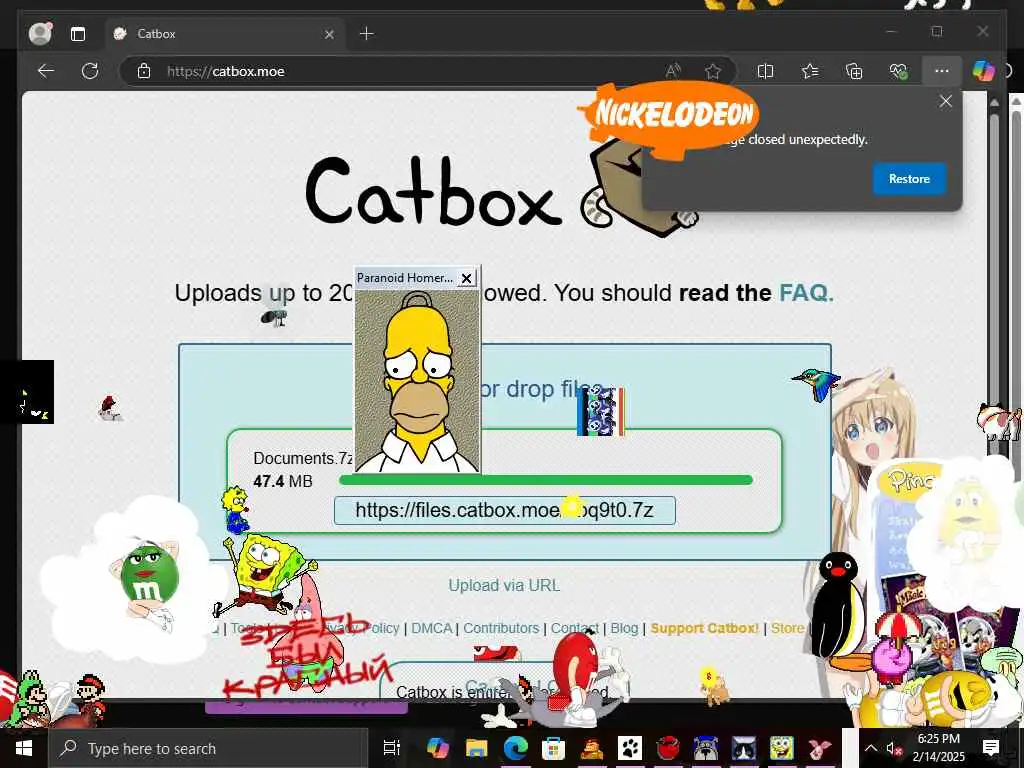Open the DMCA link
Screen dimensions: 1024x768
pyautogui.click(x=432, y=628)
